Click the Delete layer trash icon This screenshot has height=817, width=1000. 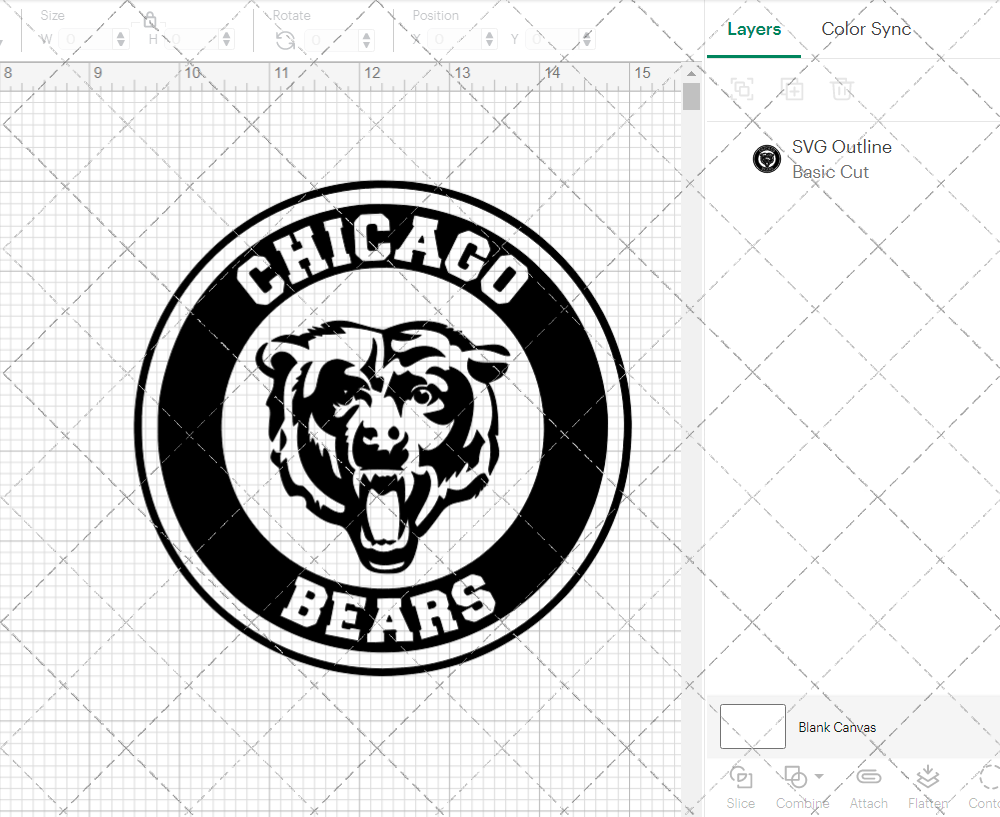842,90
